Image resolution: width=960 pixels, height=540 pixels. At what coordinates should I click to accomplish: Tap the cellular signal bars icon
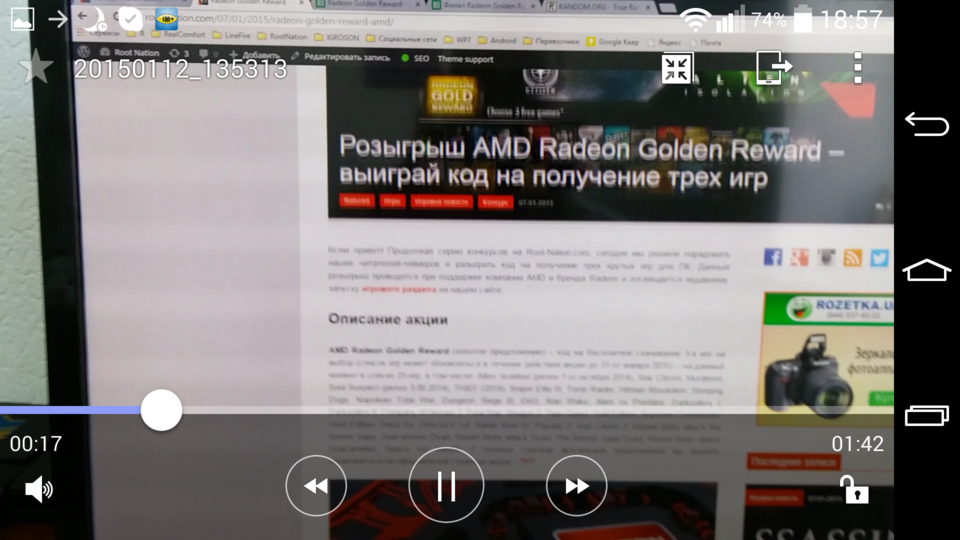click(x=730, y=20)
